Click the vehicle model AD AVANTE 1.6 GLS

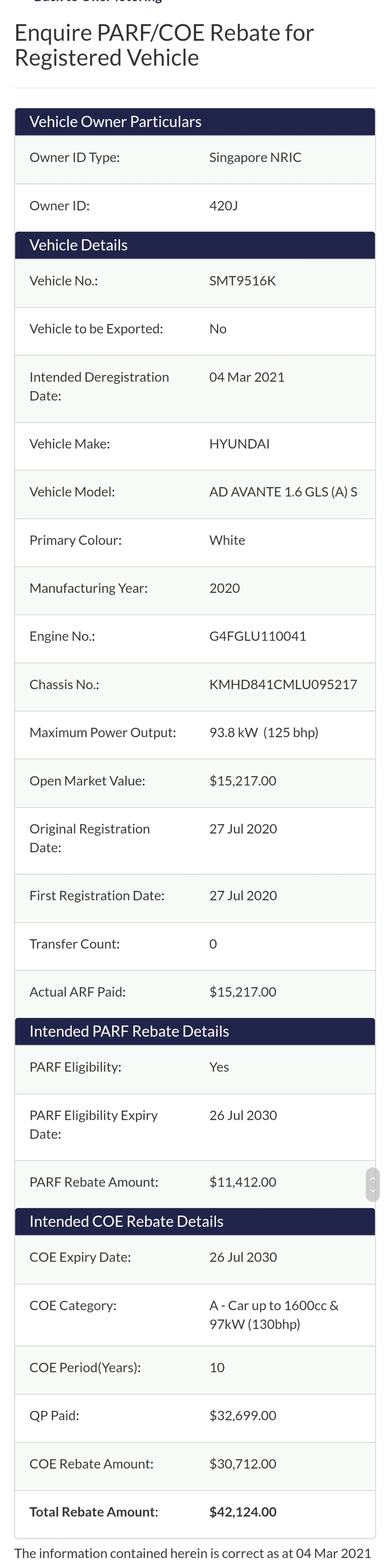point(283,492)
